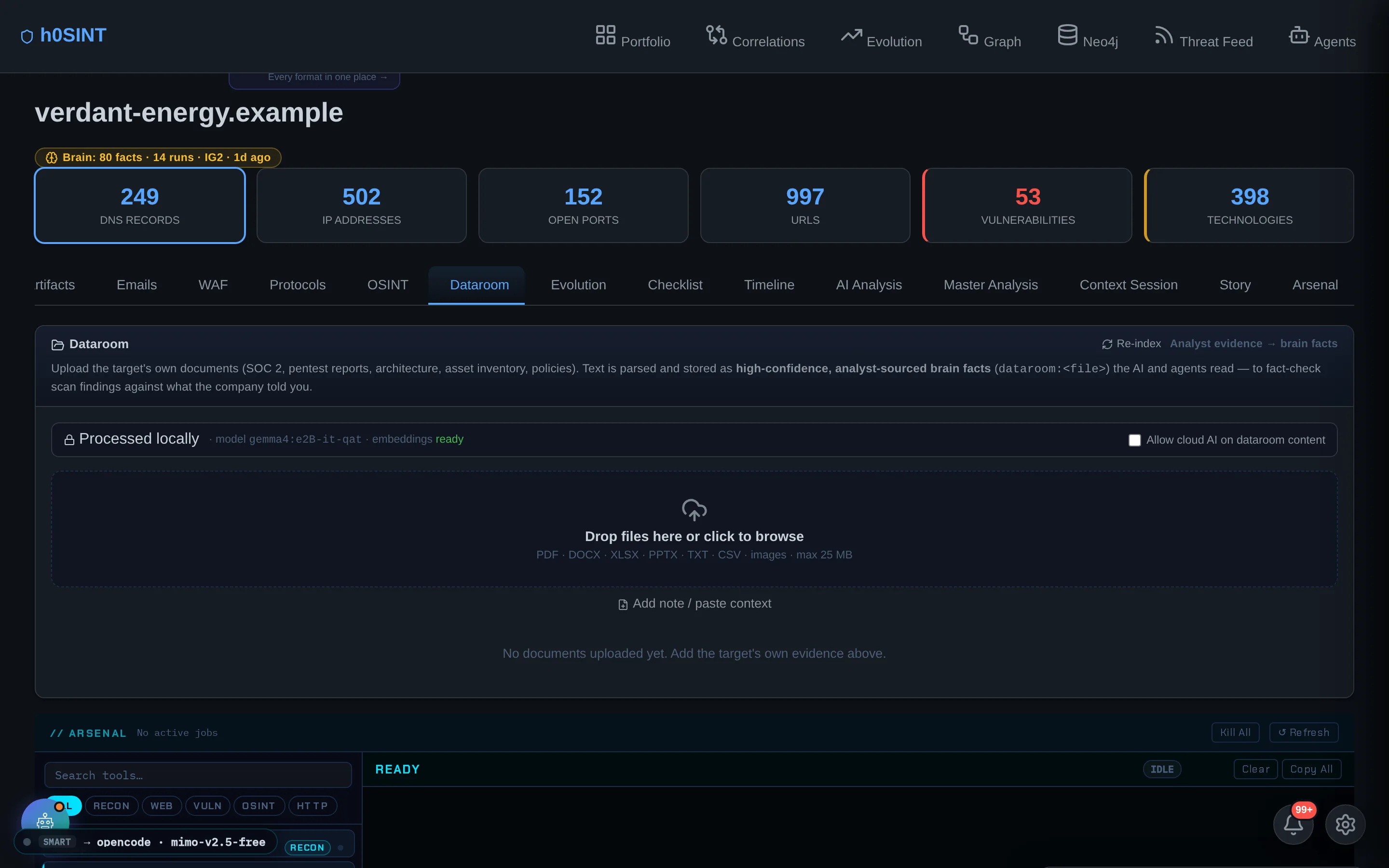
Task: Open the Portfolio grid icon
Action: [606, 34]
